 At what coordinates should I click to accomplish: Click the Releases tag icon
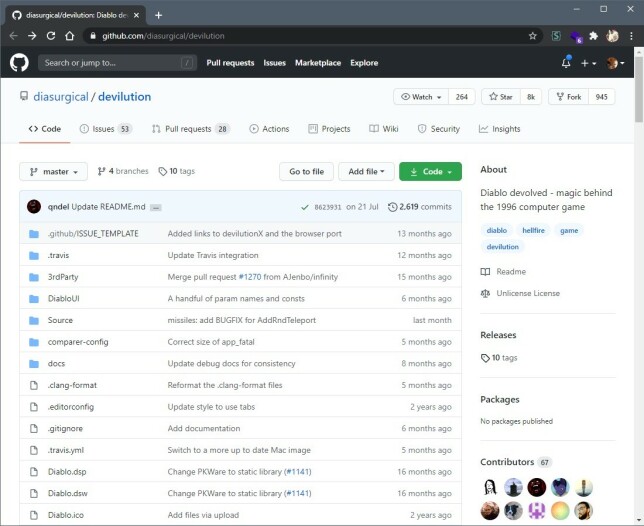coord(485,358)
